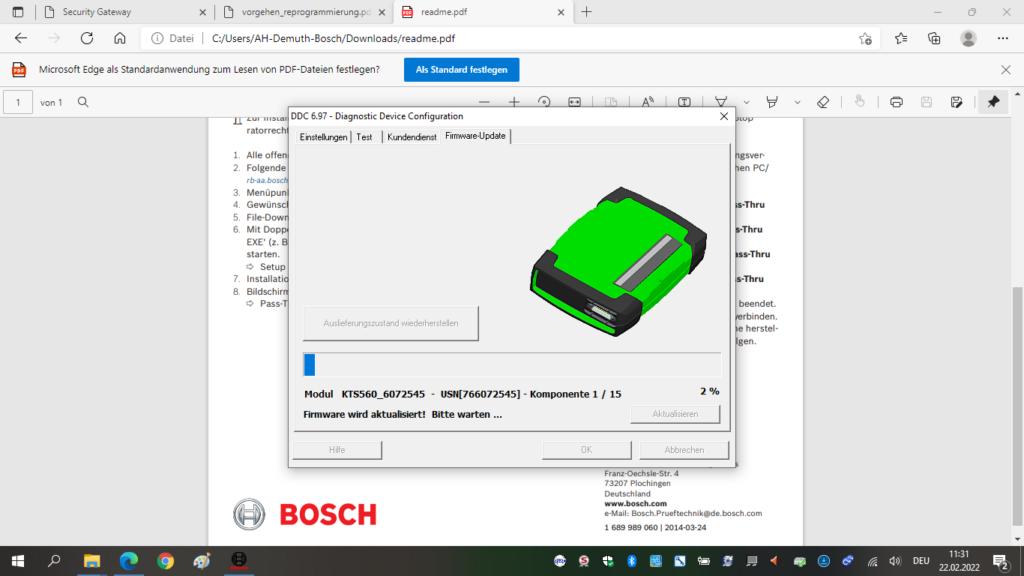The width and height of the screenshot is (1024, 576).
Task: Open Edge Favorites list
Action: [x=901, y=39]
